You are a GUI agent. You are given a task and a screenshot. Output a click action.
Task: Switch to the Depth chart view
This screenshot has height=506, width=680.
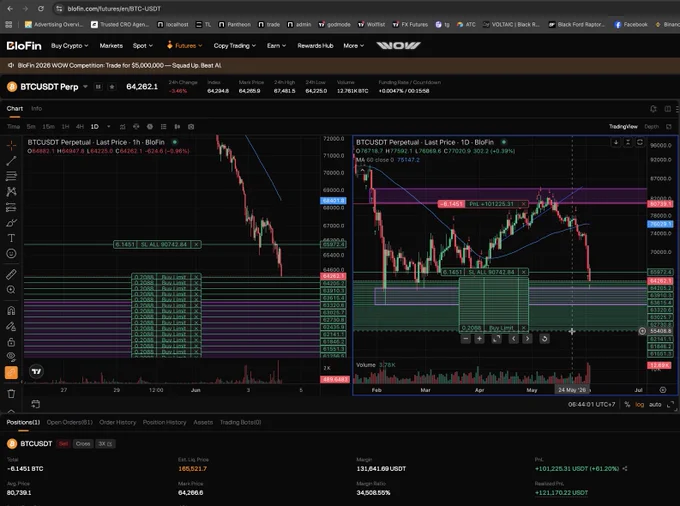coord(651,127)
